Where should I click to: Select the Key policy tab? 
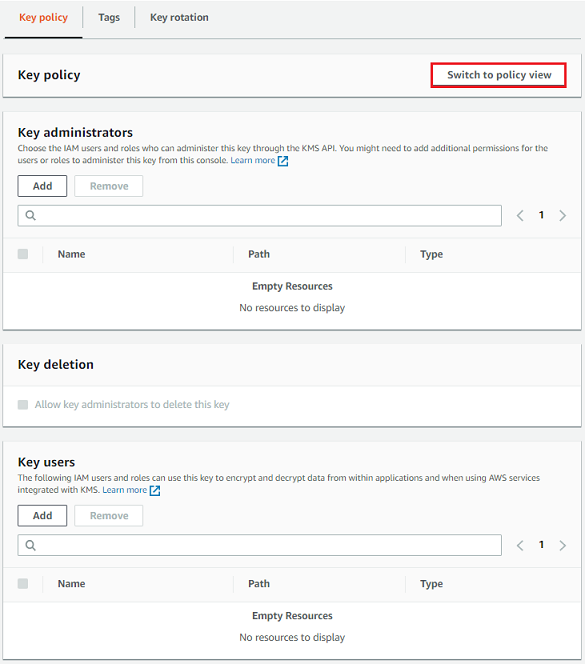pyautogui.click(x=43, y=17)
